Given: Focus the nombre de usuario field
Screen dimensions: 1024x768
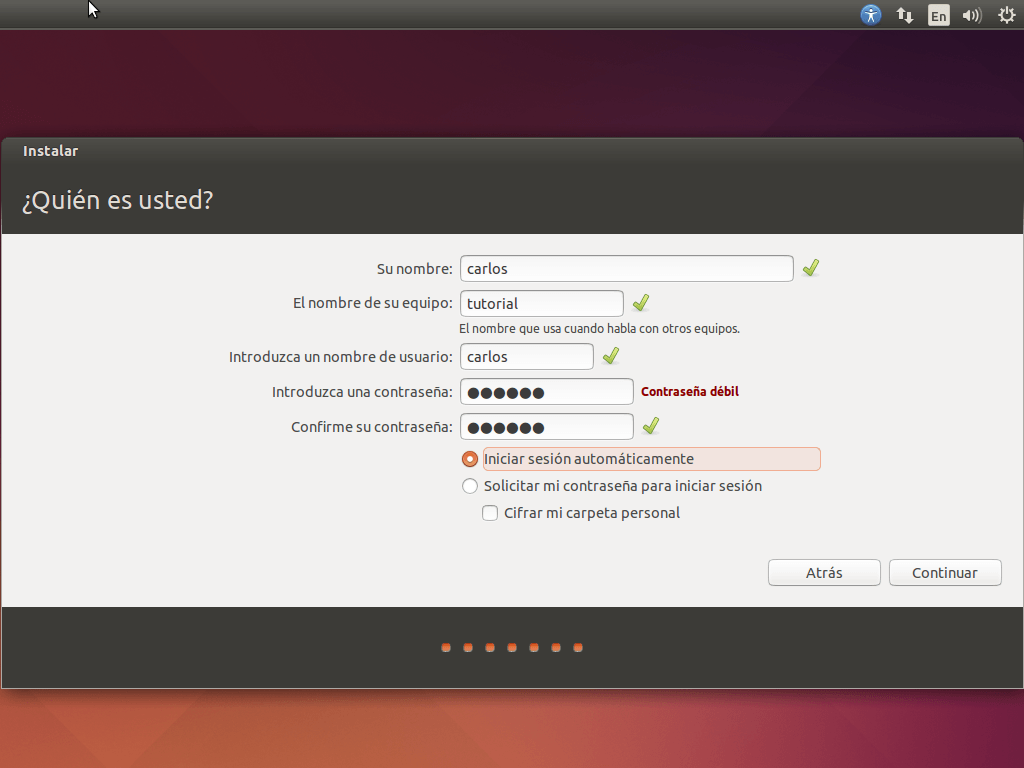Looking at the screenshot, I should [x=527, y=357].
